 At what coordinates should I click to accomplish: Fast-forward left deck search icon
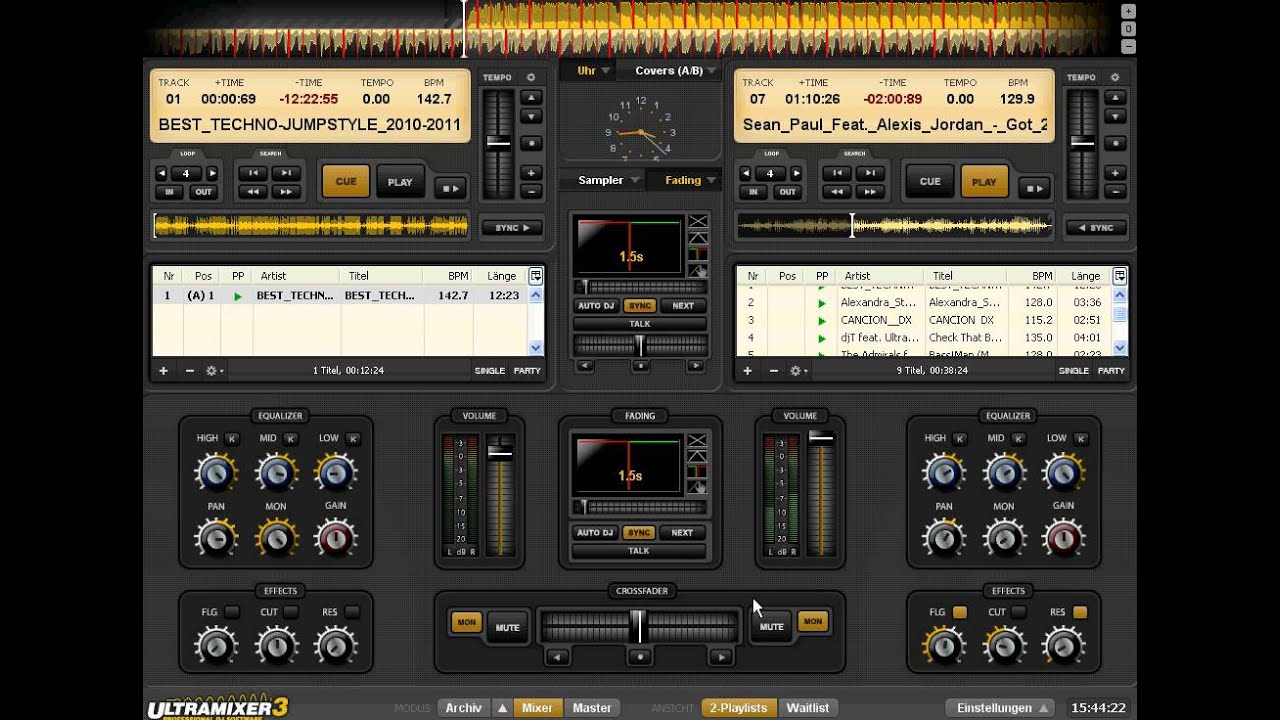pos(286,192)
